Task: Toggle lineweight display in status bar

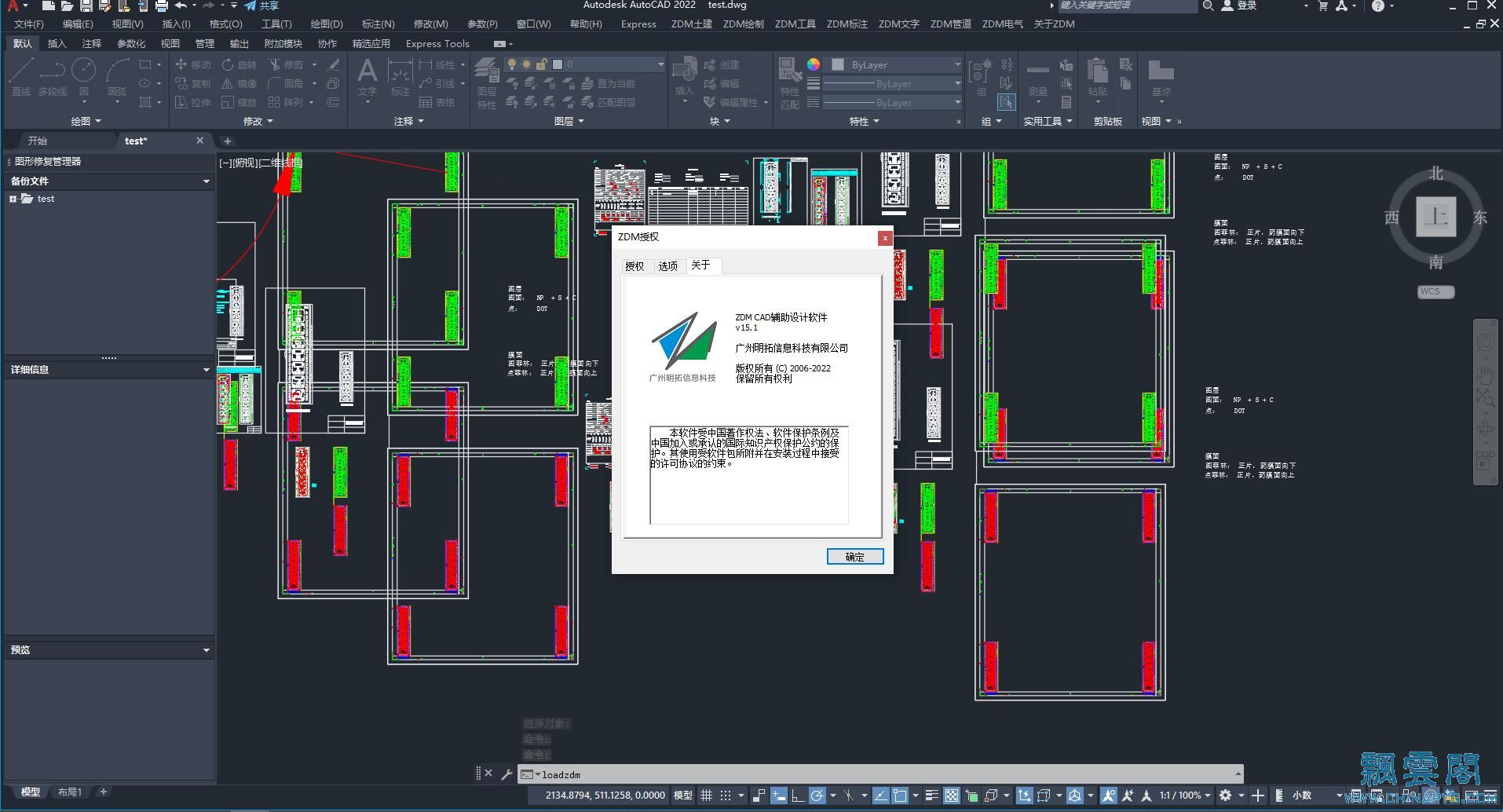Action: point(932,796)
